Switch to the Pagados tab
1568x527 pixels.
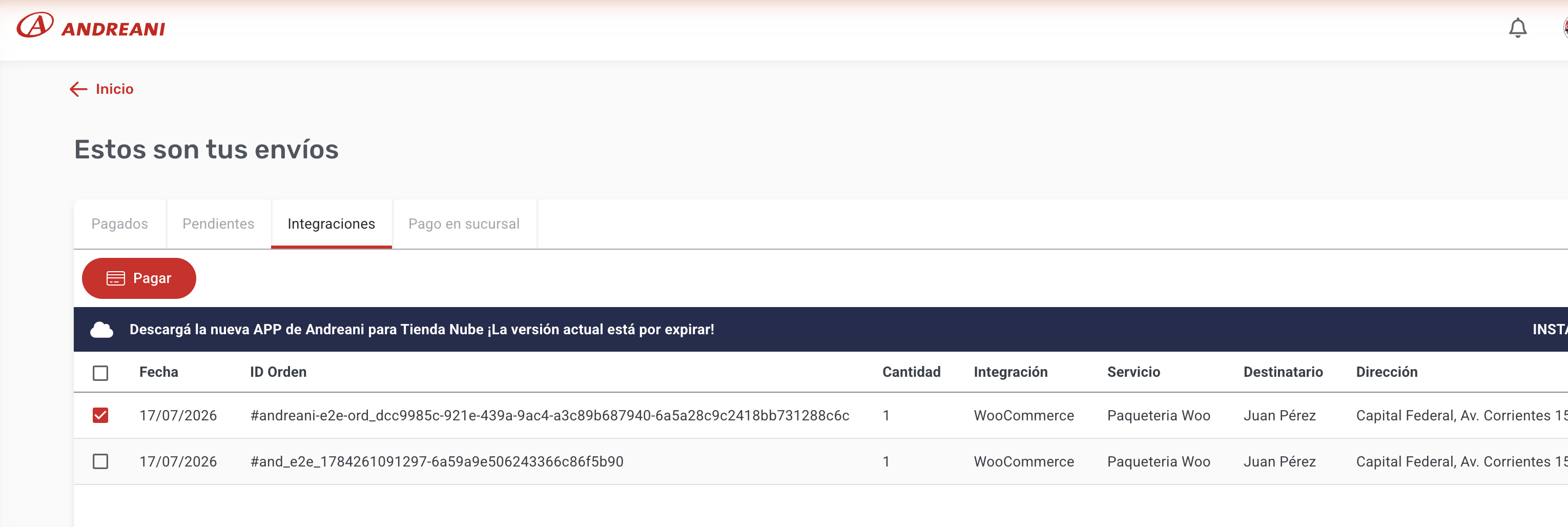(x=120, y=224)
